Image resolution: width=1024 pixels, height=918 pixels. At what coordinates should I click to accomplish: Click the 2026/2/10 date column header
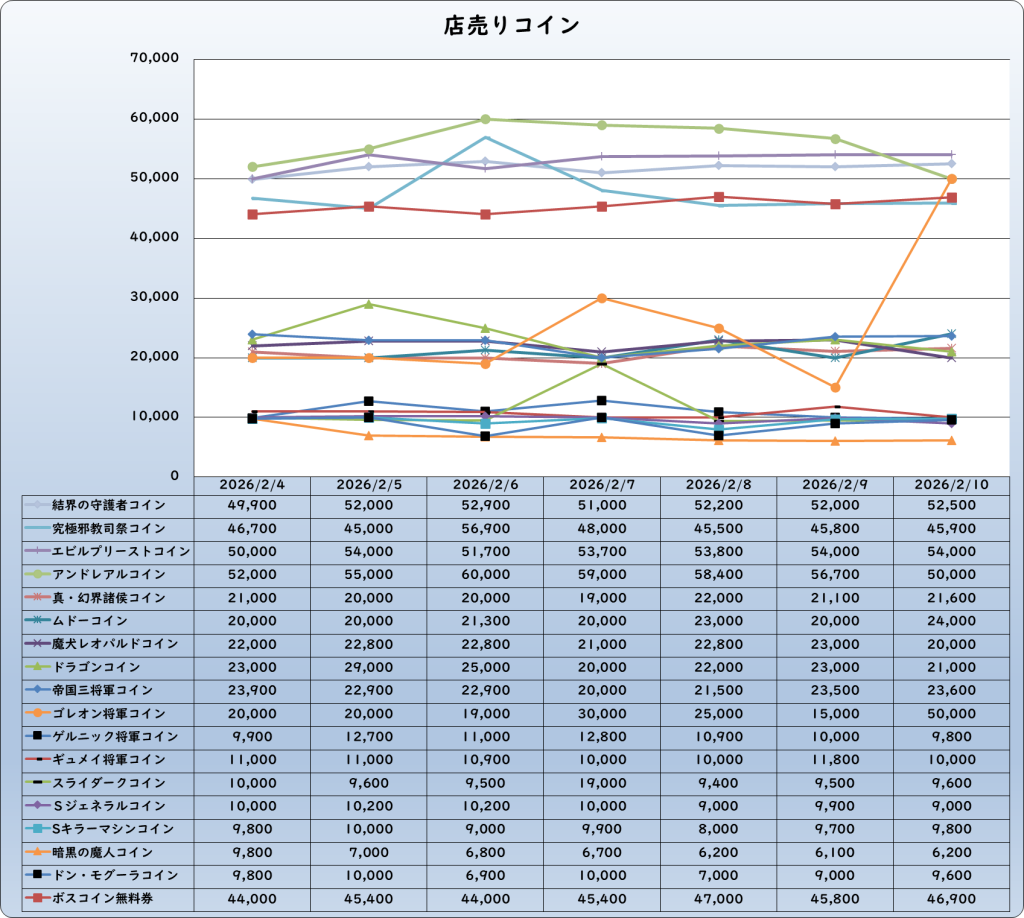[952, 484]
